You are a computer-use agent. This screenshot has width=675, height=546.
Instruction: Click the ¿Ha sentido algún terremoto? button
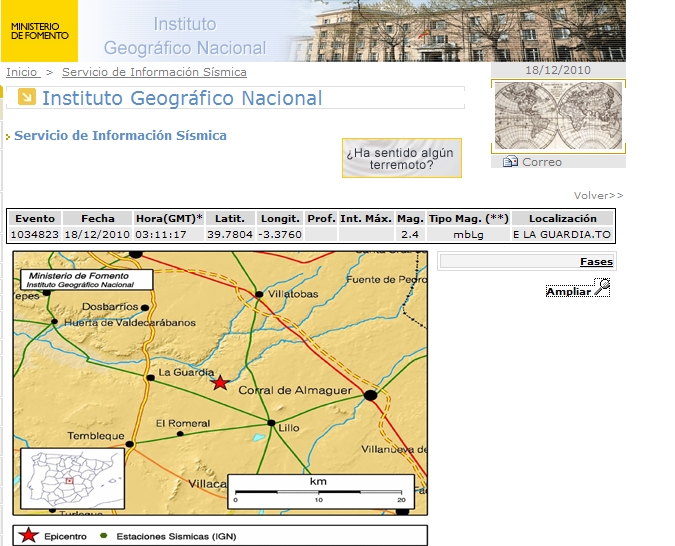402,158
